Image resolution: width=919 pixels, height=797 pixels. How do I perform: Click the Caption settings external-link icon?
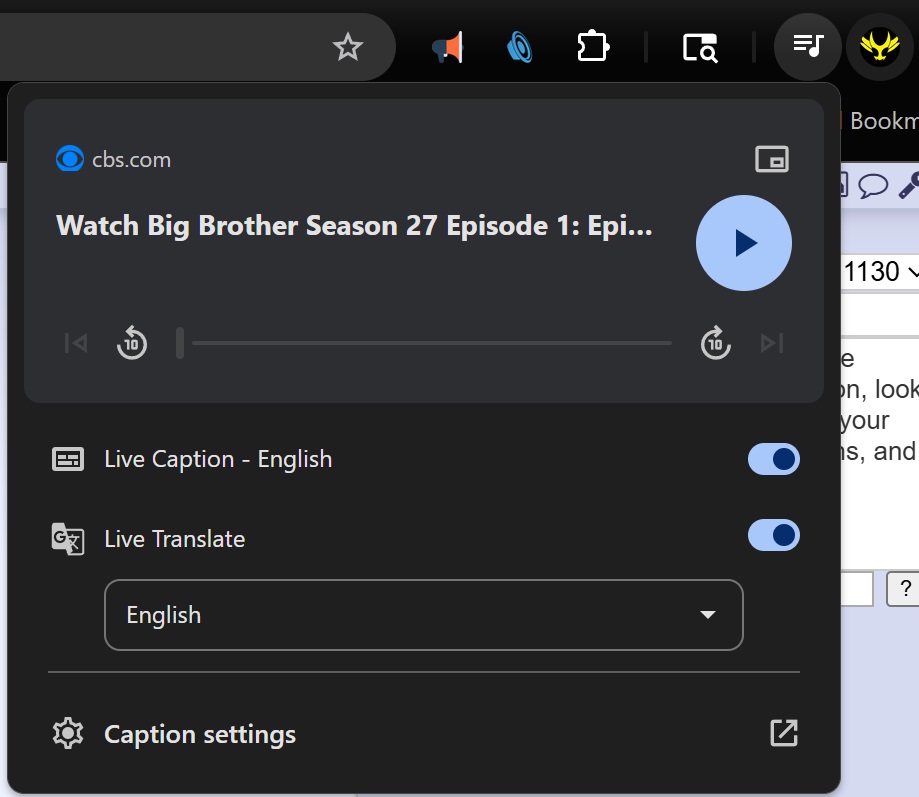pos(784,733)
